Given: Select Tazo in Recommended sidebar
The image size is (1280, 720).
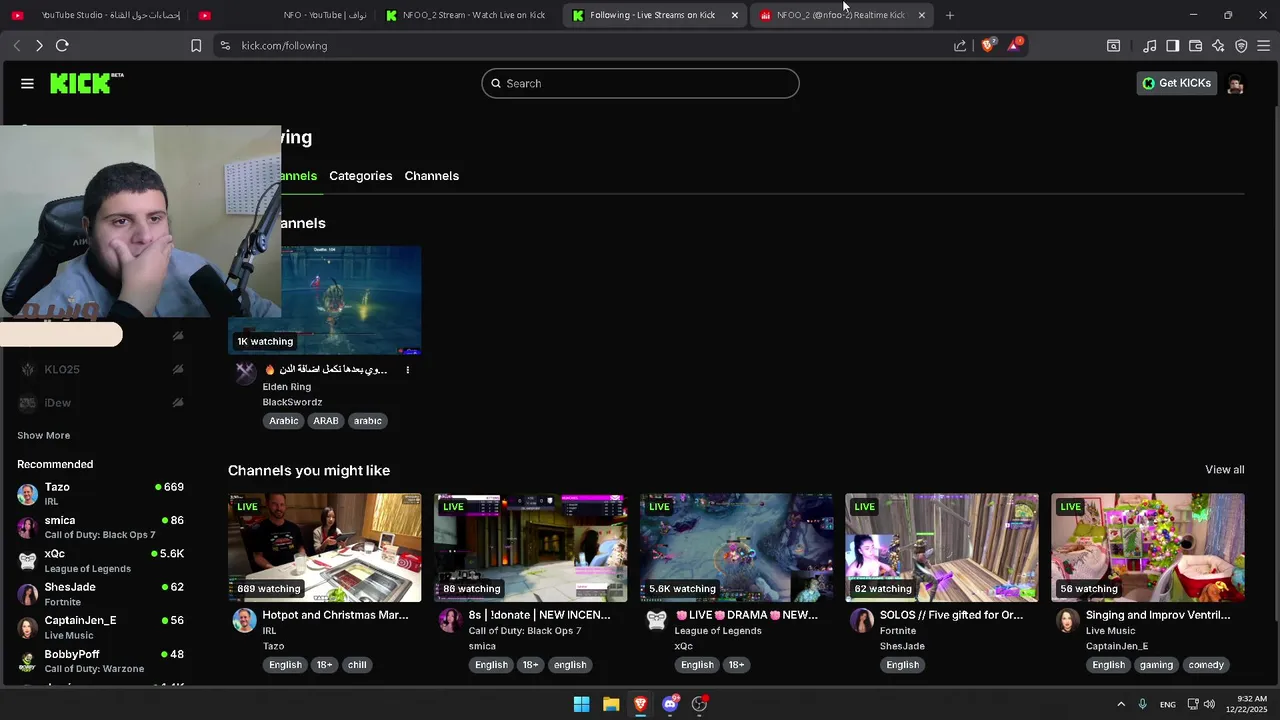Looking at the screenshot, I should pyautogui.click(x=100, y=494).
